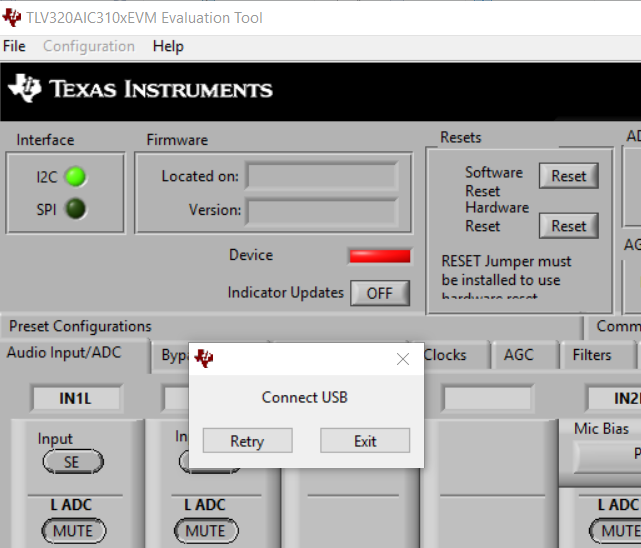
Task: Click the Firmware Version field
Action: pos(322,211)
